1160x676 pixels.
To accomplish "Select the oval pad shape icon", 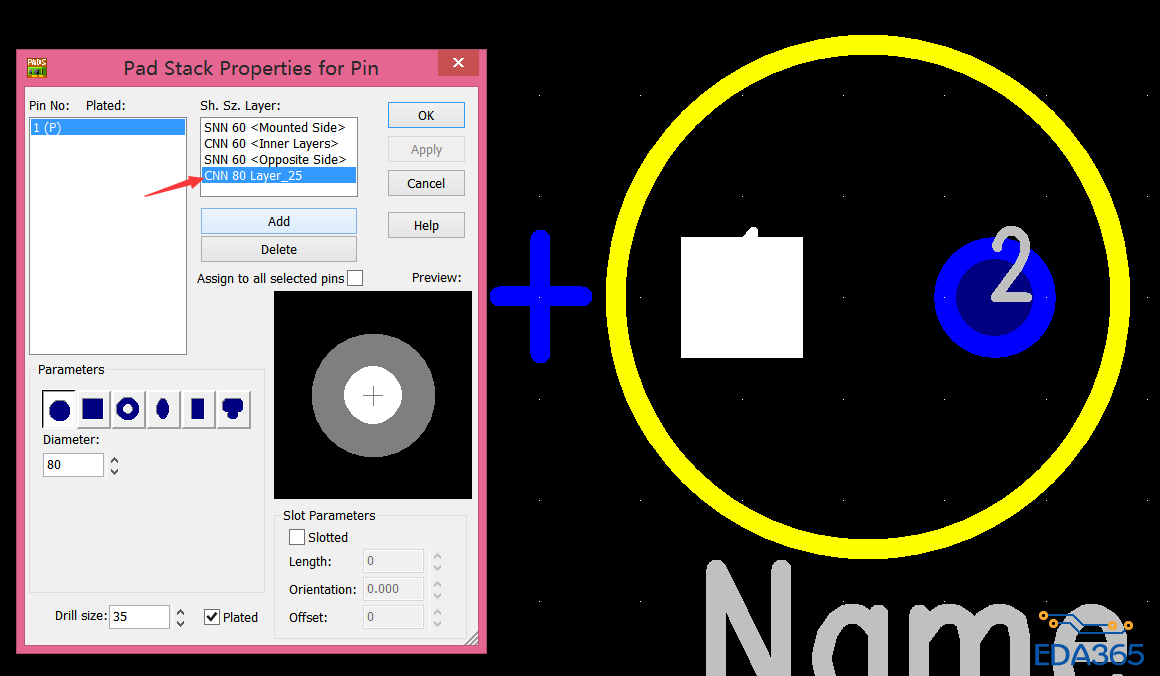I will click(x=163, y=409).
